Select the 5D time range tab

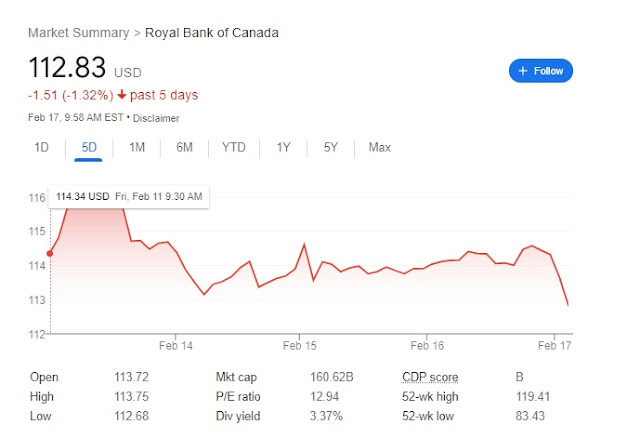click(x=89, y=147)
